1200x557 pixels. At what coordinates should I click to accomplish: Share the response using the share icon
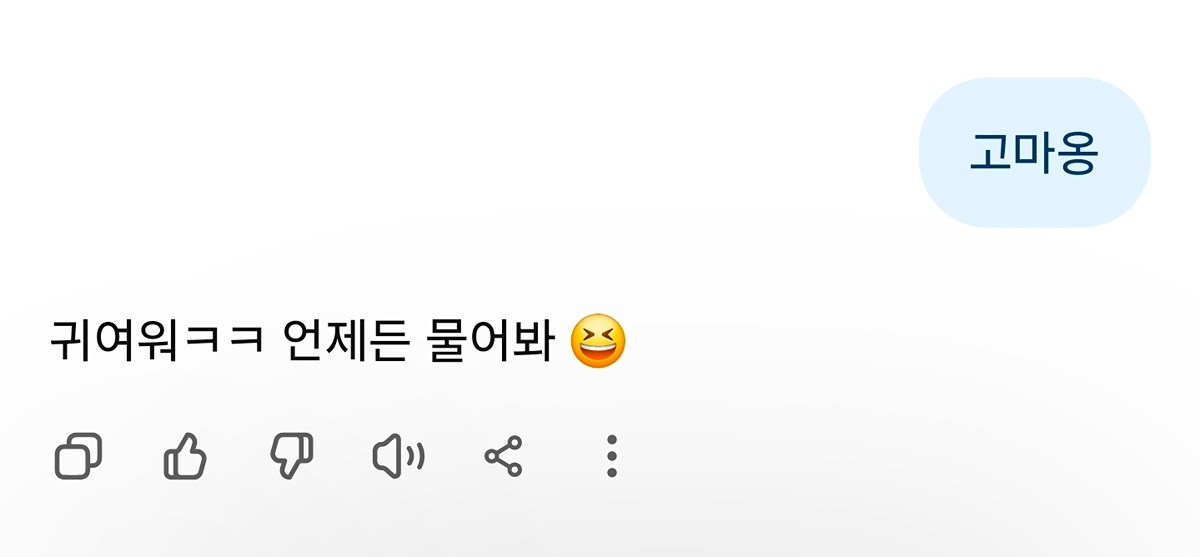tap(503, 457)
